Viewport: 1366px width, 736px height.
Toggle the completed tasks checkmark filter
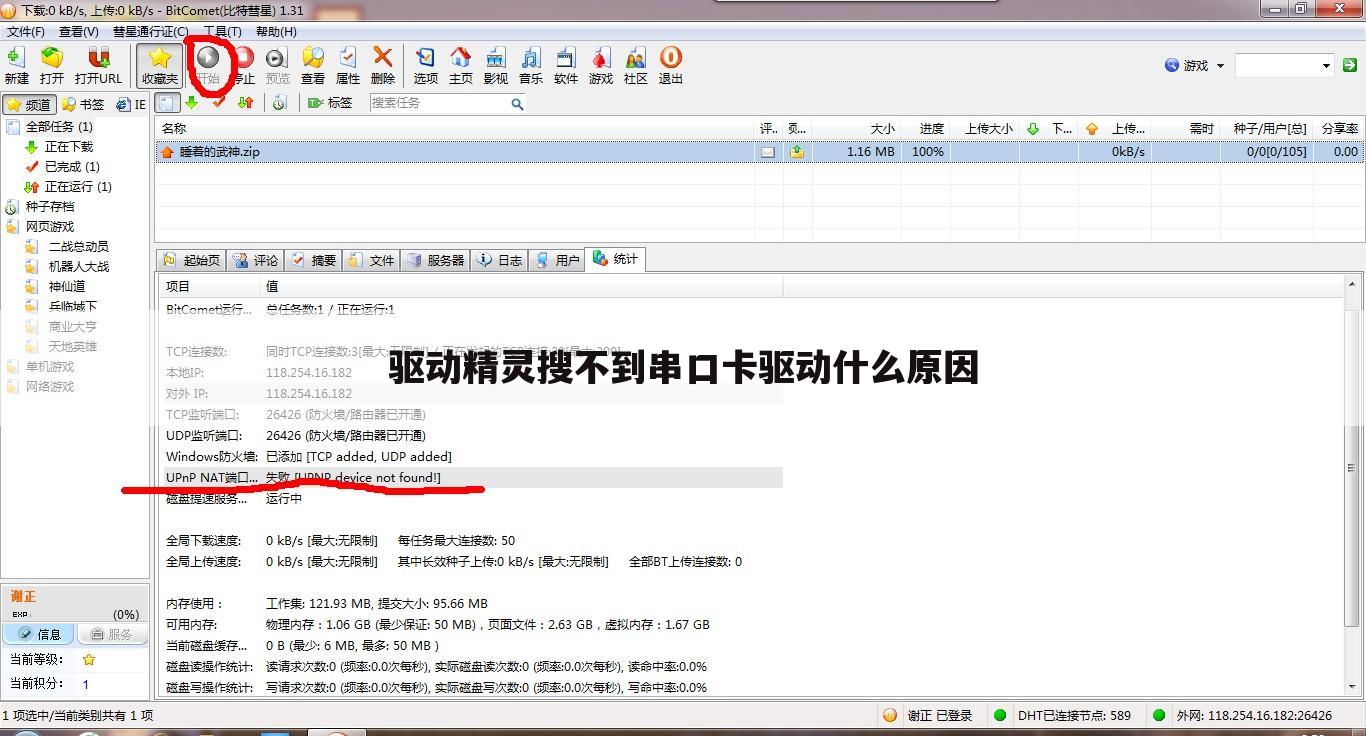(219, 103)
